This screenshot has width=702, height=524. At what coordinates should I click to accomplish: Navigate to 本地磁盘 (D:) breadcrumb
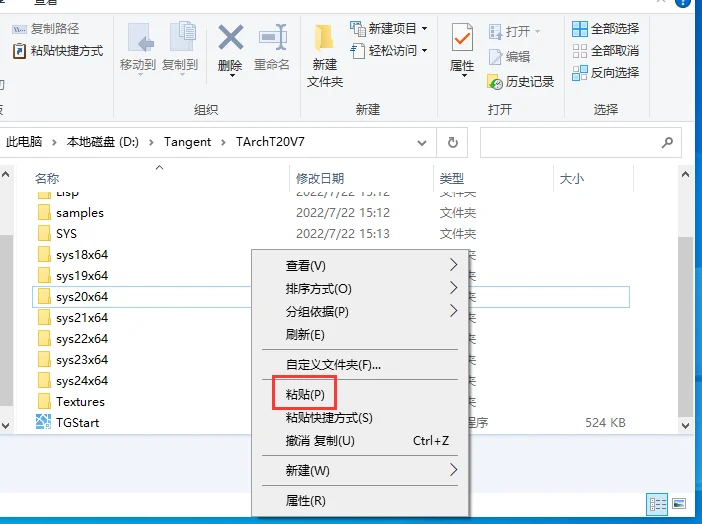pos(103,142)
